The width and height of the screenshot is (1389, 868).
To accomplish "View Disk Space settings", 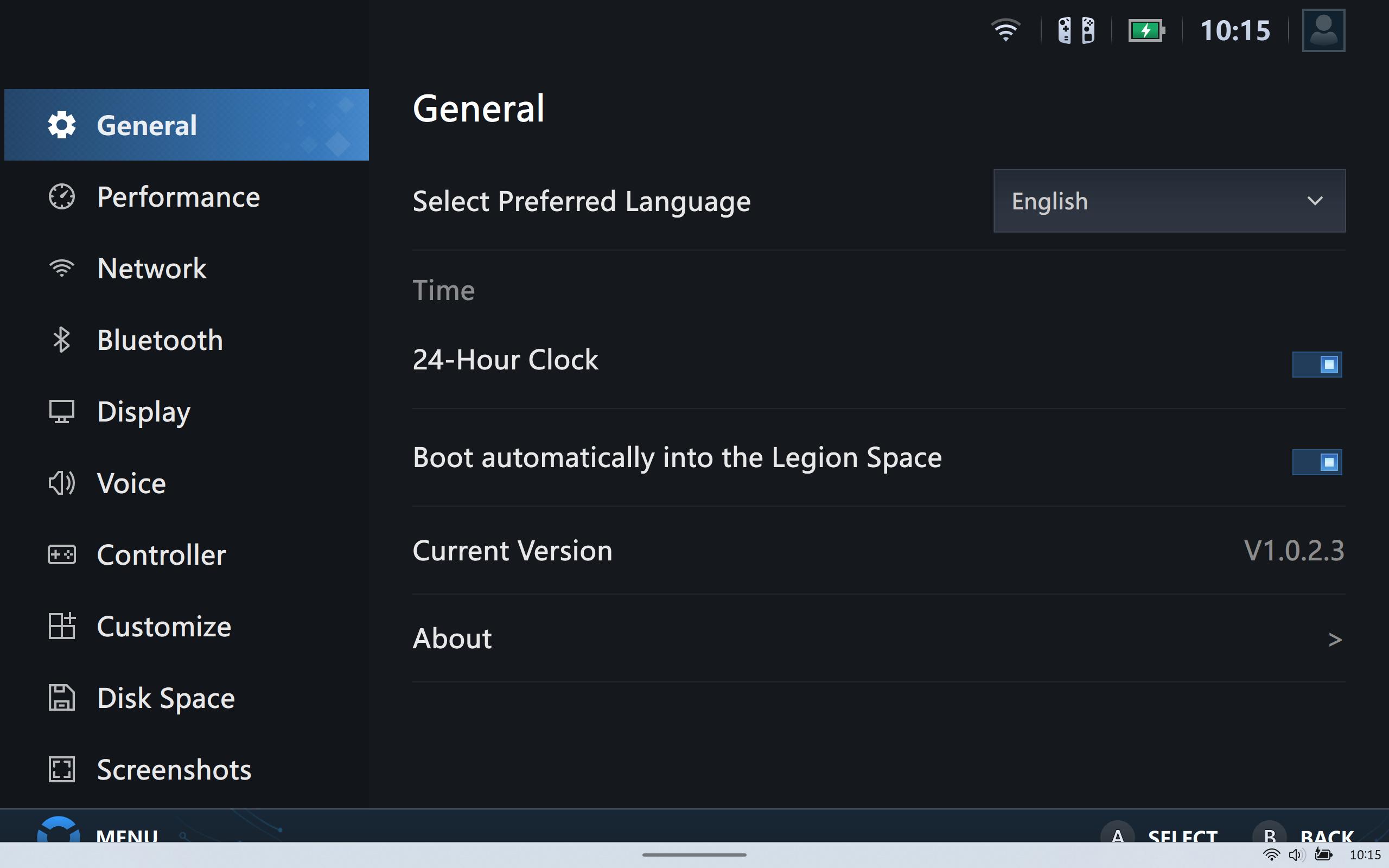I will pyautogui.click(x=187, y=698).
